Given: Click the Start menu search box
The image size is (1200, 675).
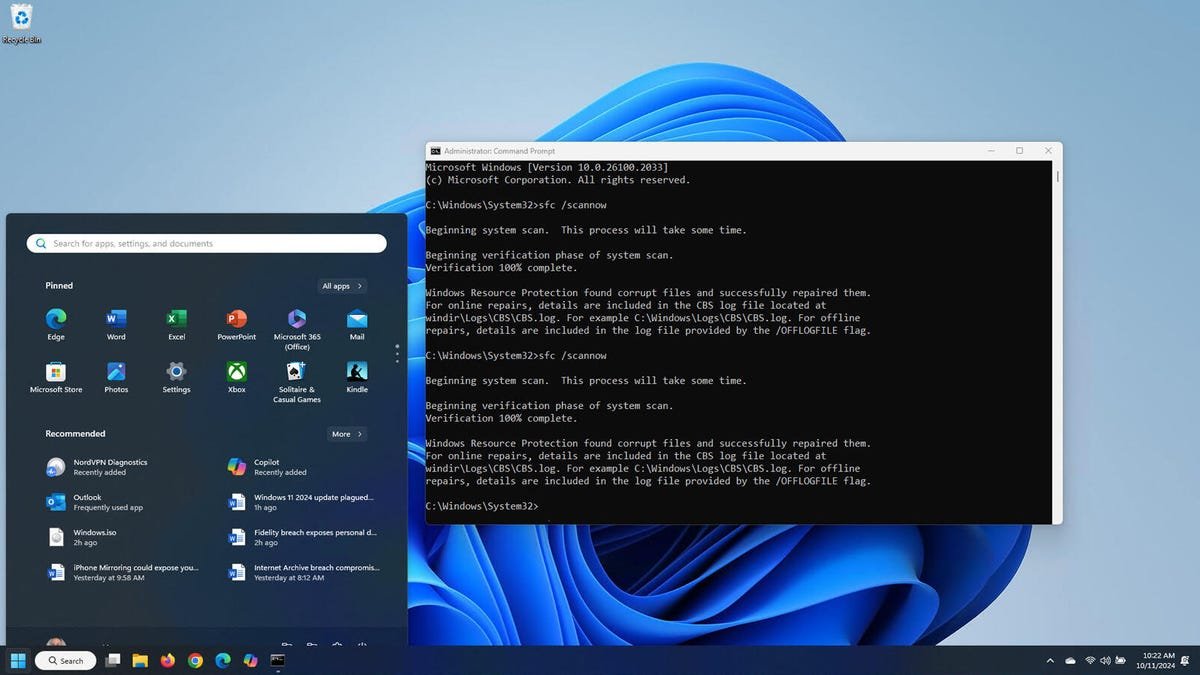Looking at the screenshot, I should point(207,243).
